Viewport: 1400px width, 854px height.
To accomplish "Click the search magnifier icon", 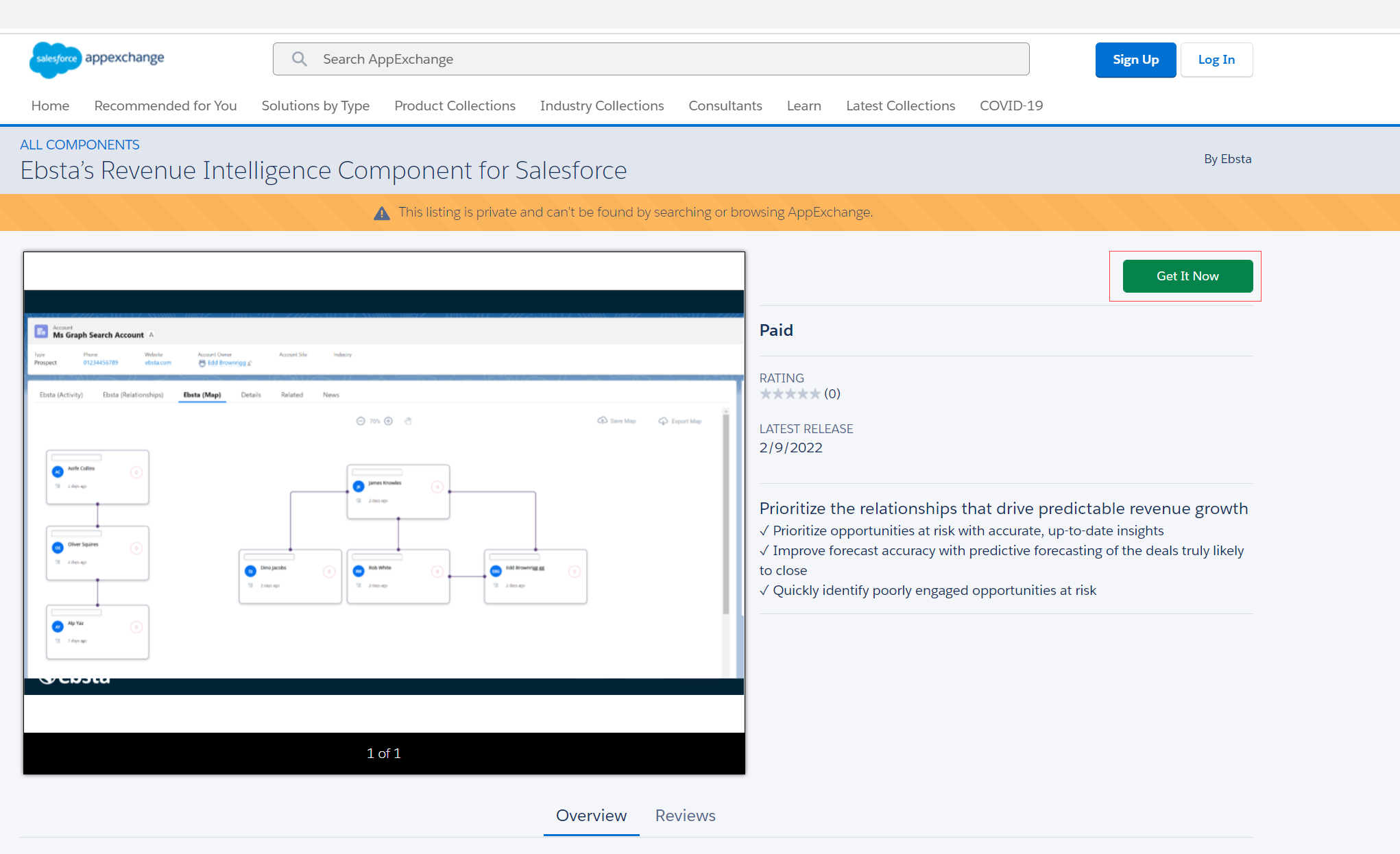I will (x=300, y=59).
